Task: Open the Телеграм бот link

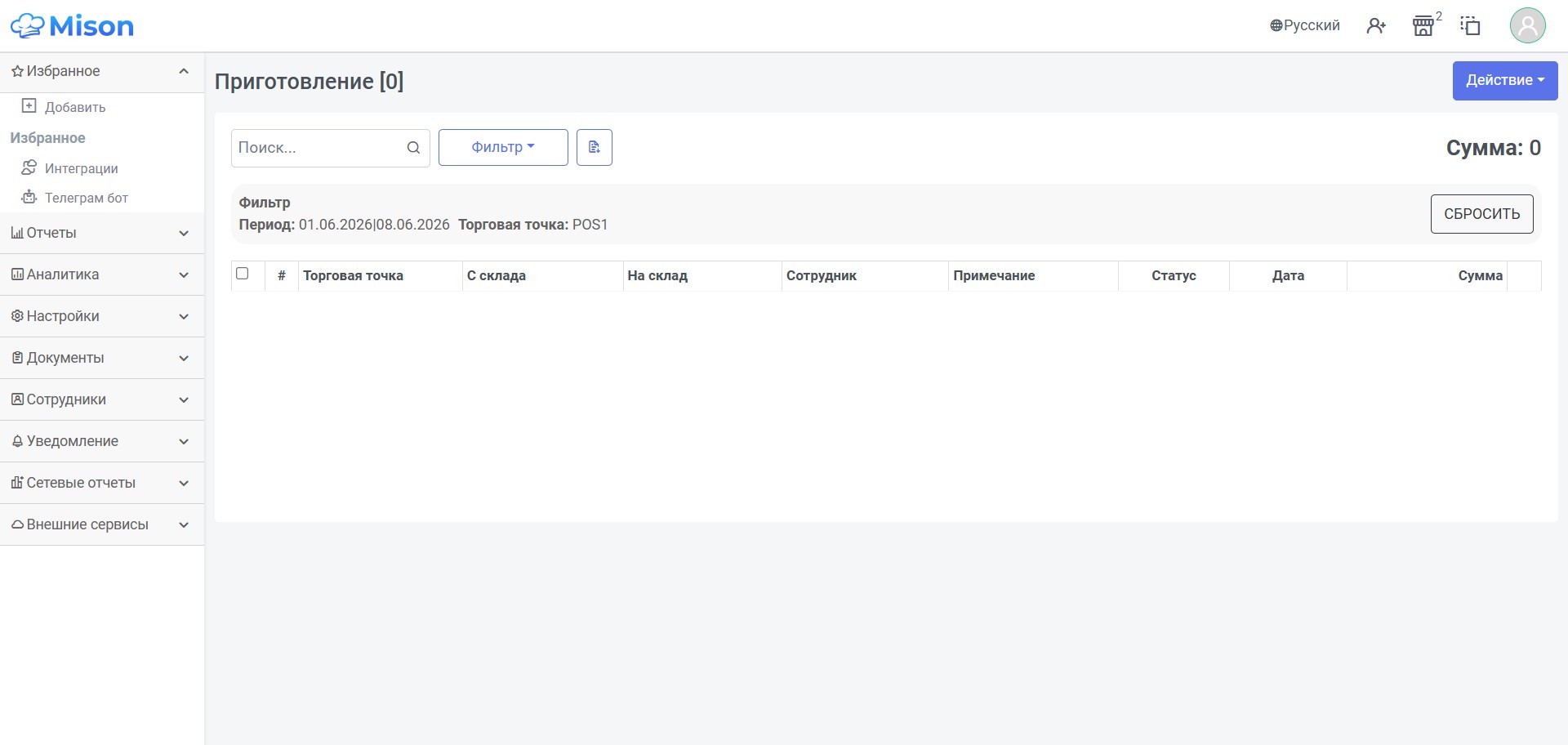Action: click(x=87, y=198)
